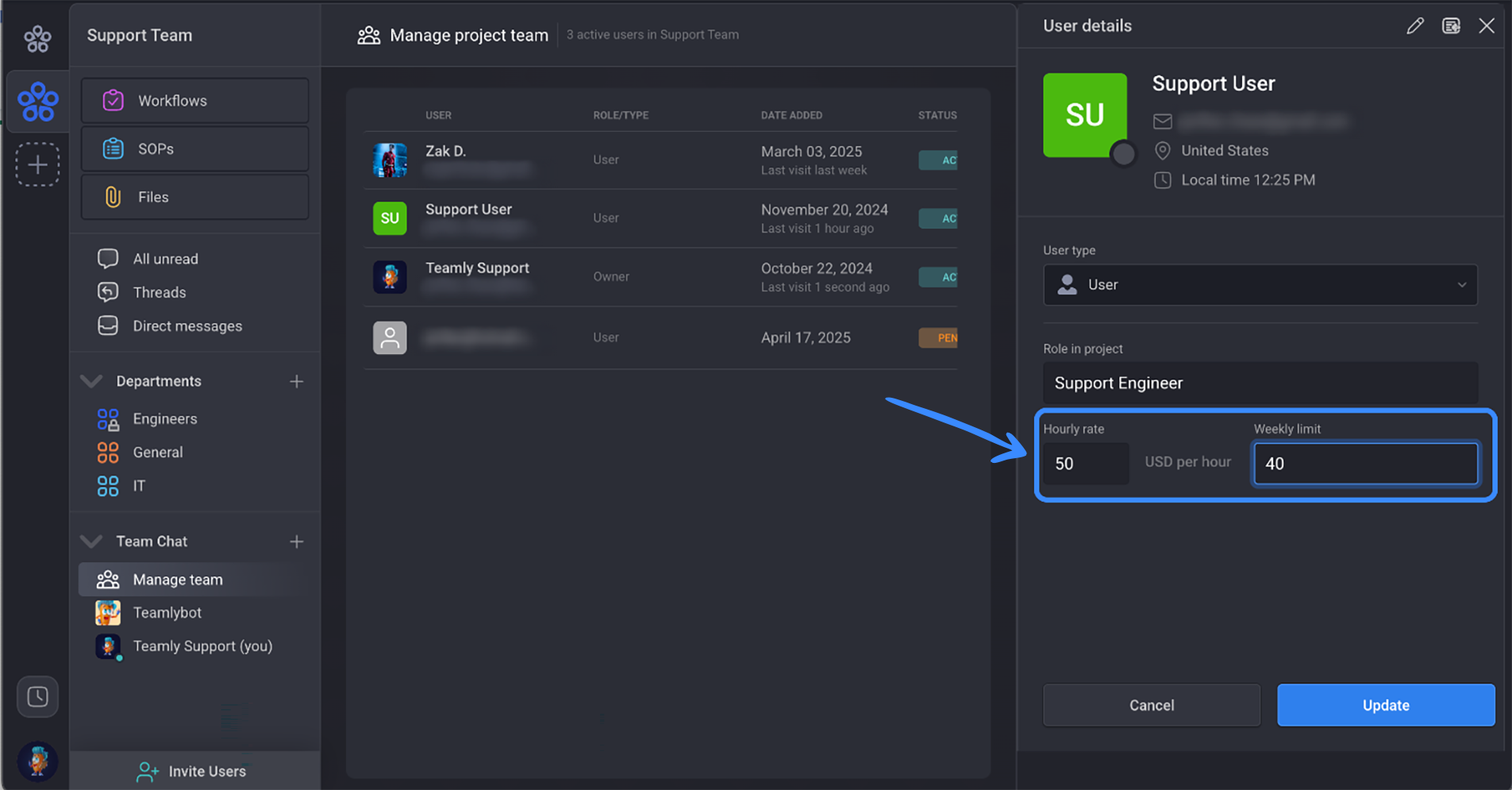Viewport: 1512px width, 790px height.
Task: Select Manage team in sidebar
Action: point(194,580)
